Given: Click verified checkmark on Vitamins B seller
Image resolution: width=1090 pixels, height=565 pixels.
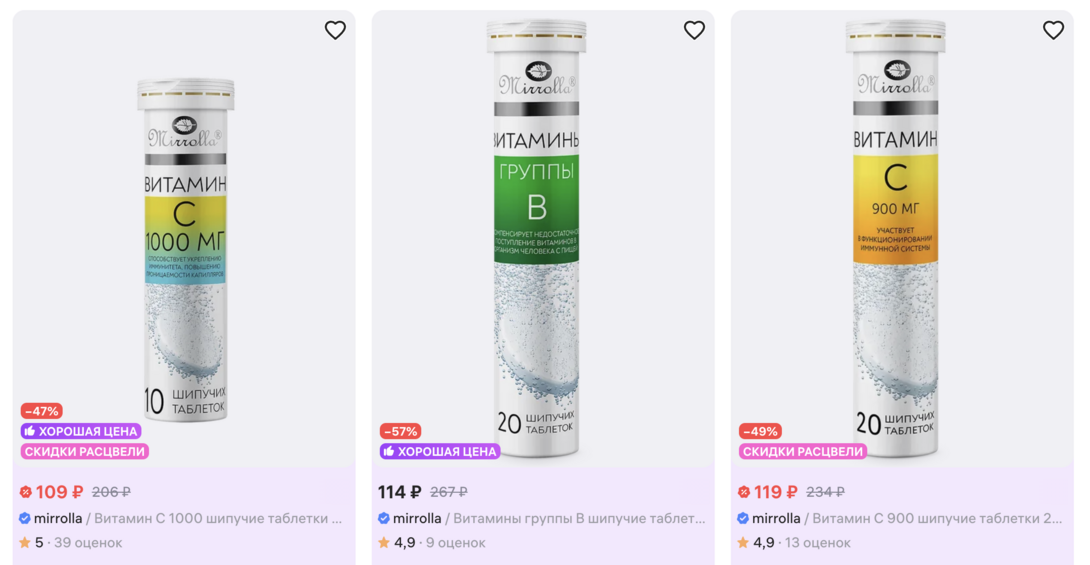Looking at the screenshot, I should [x=384, y=519].
